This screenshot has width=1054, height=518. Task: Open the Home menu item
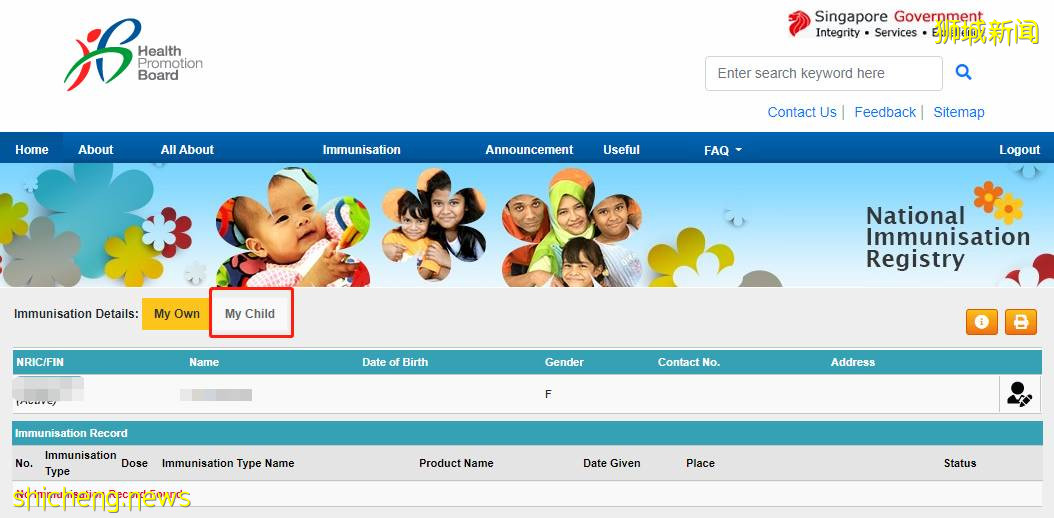[x=32, y=150]
